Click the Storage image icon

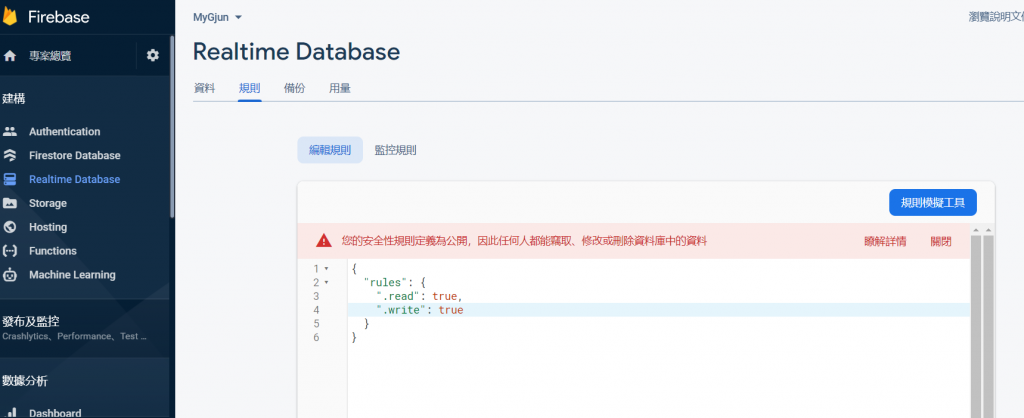10,203
